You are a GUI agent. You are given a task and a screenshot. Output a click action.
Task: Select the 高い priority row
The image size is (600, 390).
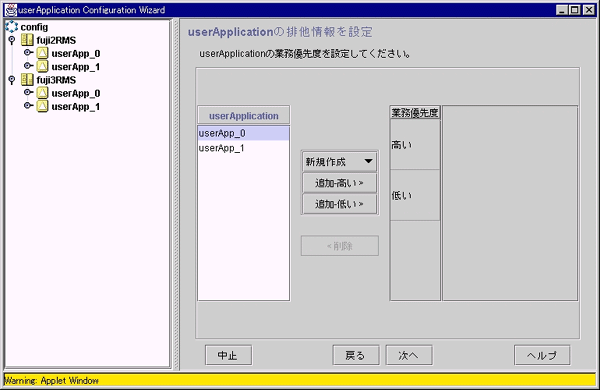coord(415,145)
